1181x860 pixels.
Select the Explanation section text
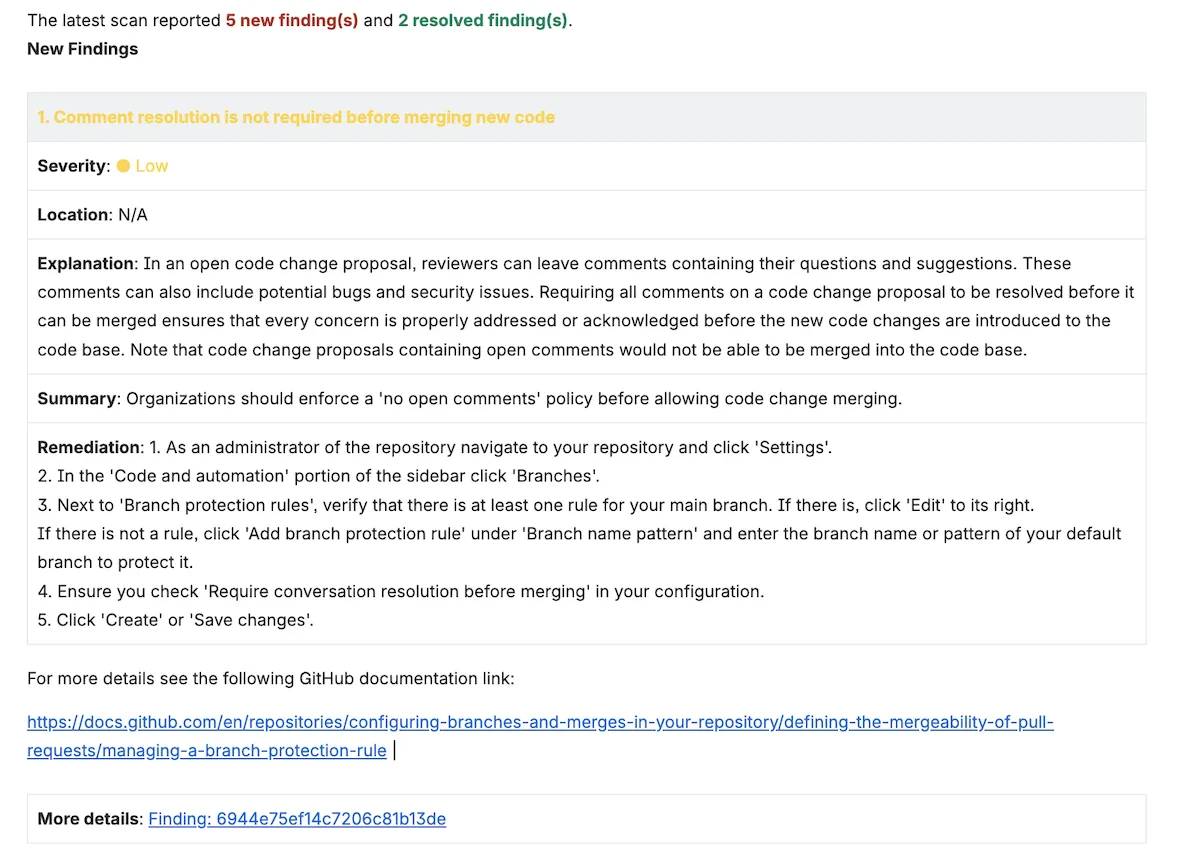(584, 306)
